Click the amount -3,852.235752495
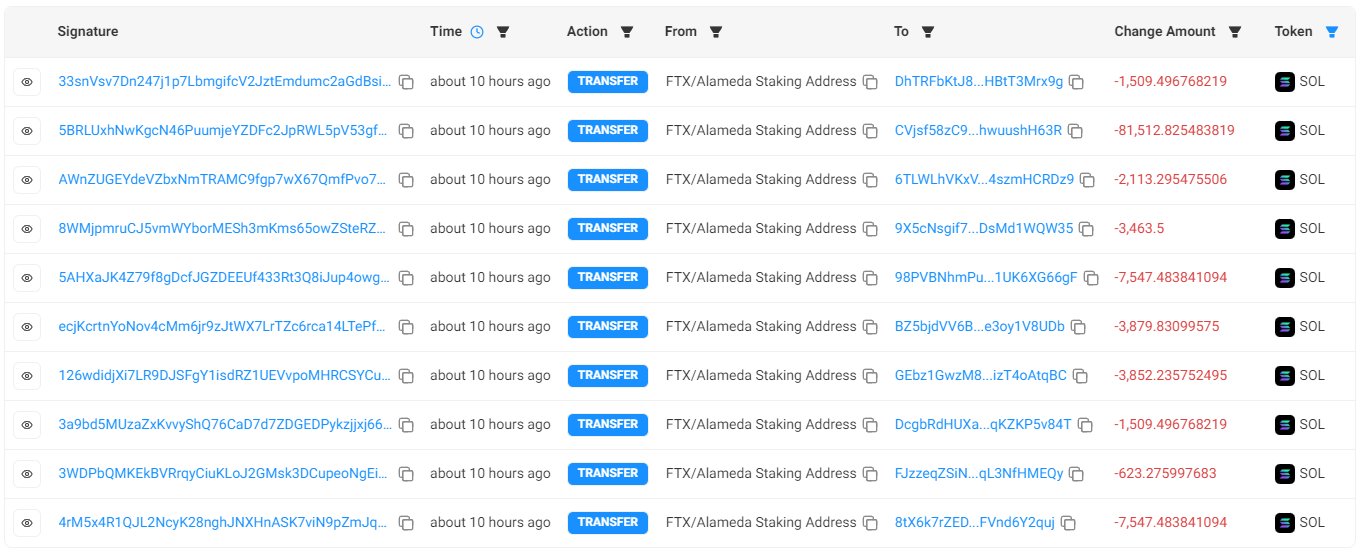The height and width of the screenshot is (553, 1361). (1170, 376)
